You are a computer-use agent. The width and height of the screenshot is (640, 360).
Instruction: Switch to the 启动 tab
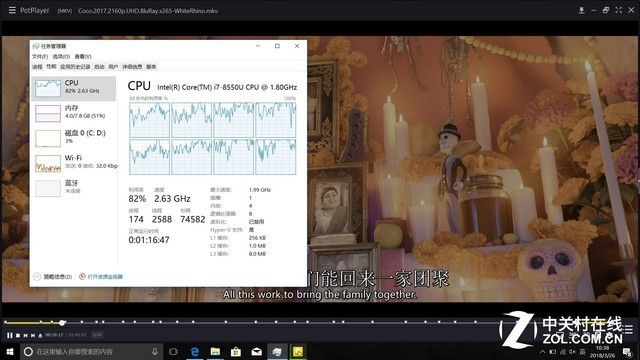click(x=99, y=67)
